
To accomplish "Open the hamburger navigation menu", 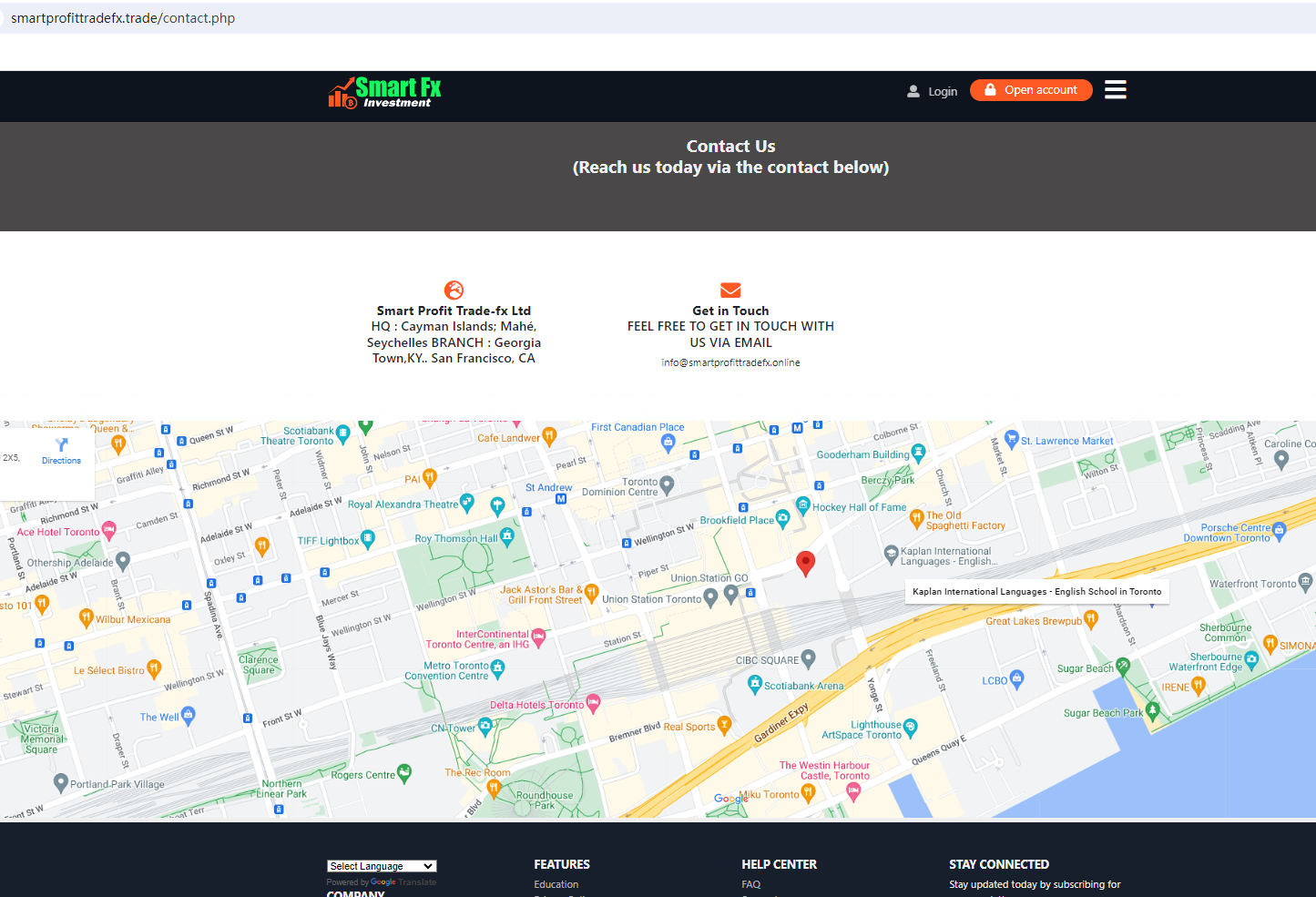I will tap(1116, 89).
